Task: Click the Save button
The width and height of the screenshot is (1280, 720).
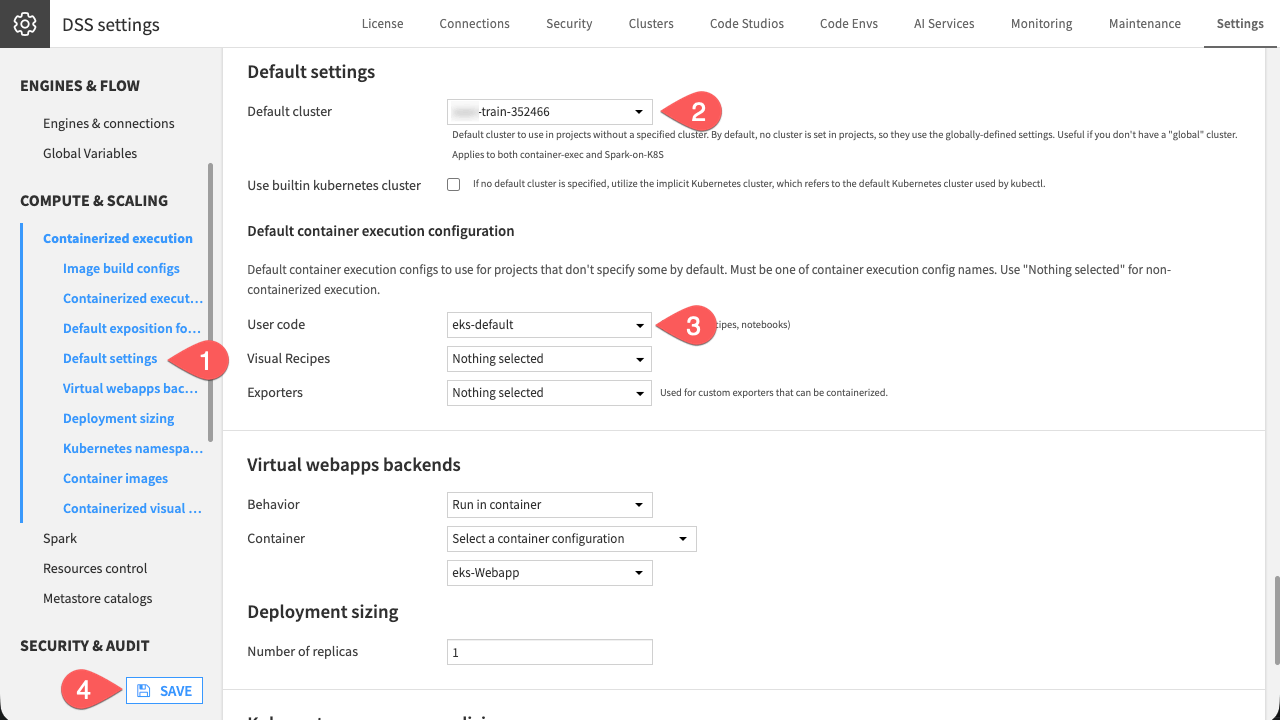Action: click(164, 691)
